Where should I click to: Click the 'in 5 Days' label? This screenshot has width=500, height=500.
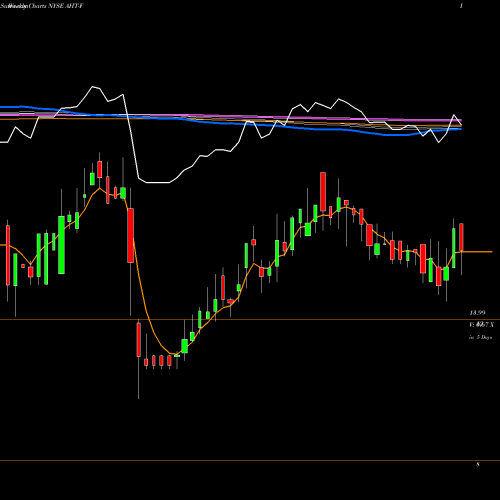[x=480, y=337]
